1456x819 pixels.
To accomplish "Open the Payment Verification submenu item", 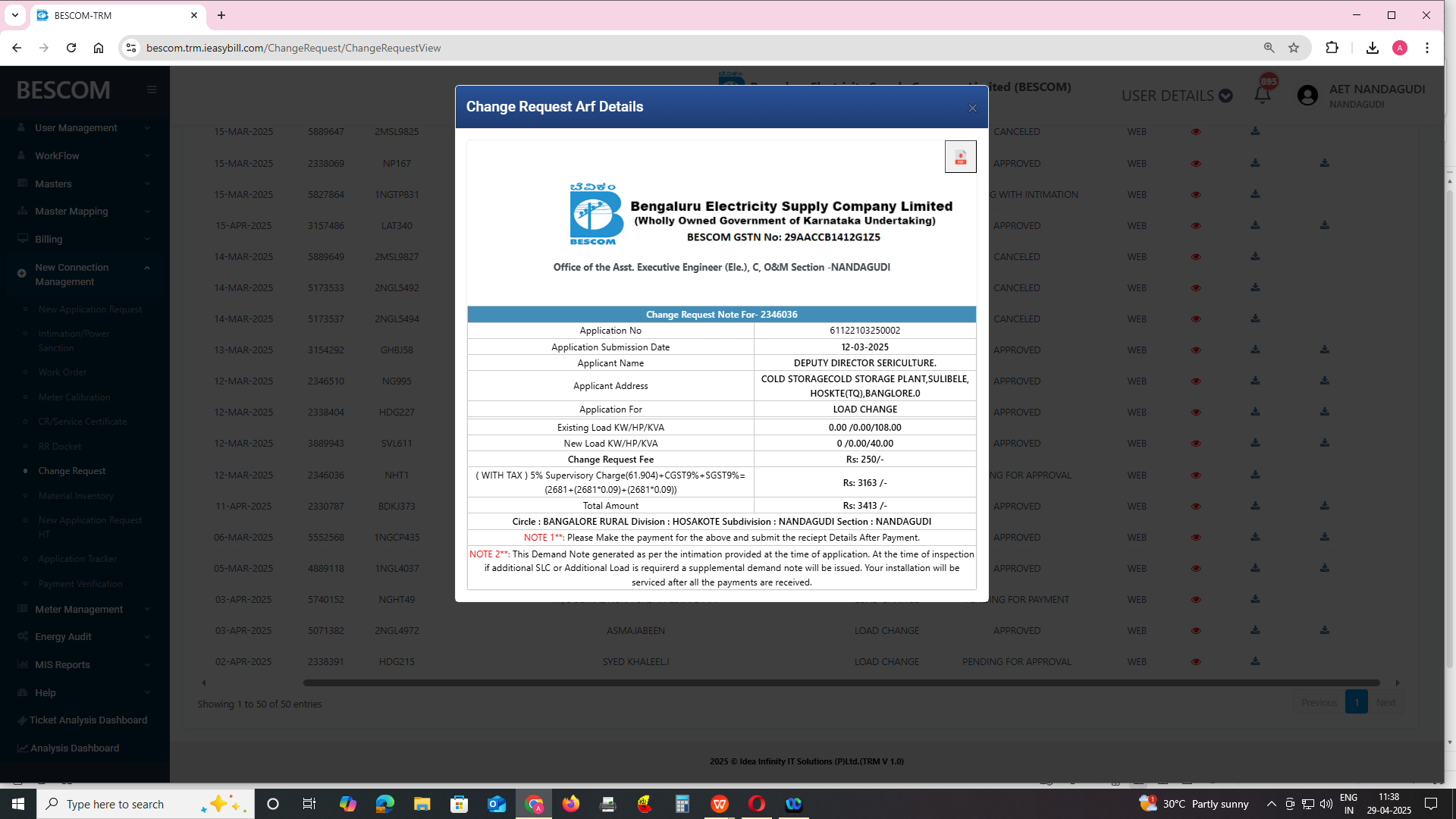I will click(x=80, y=584).
